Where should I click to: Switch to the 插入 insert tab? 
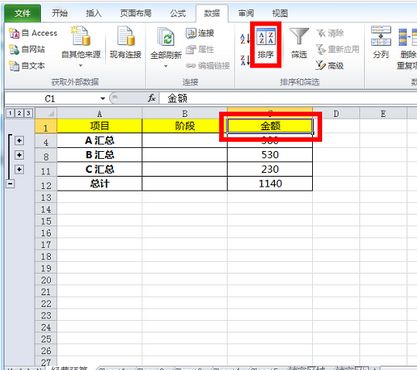(x=94, y=13)
